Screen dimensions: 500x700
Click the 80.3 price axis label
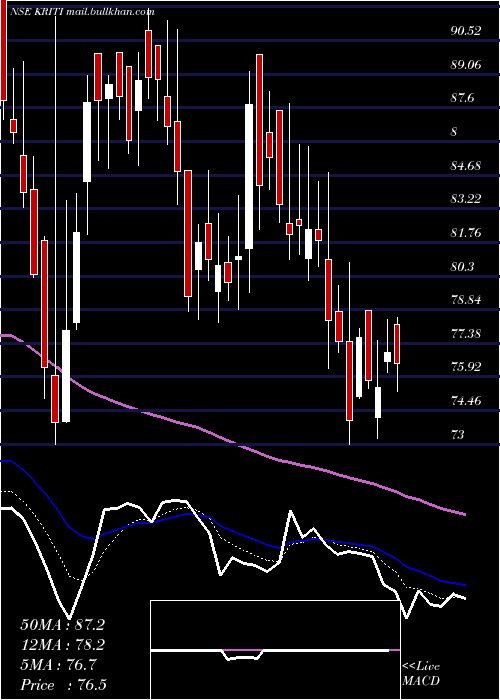[x=462, y=267]
